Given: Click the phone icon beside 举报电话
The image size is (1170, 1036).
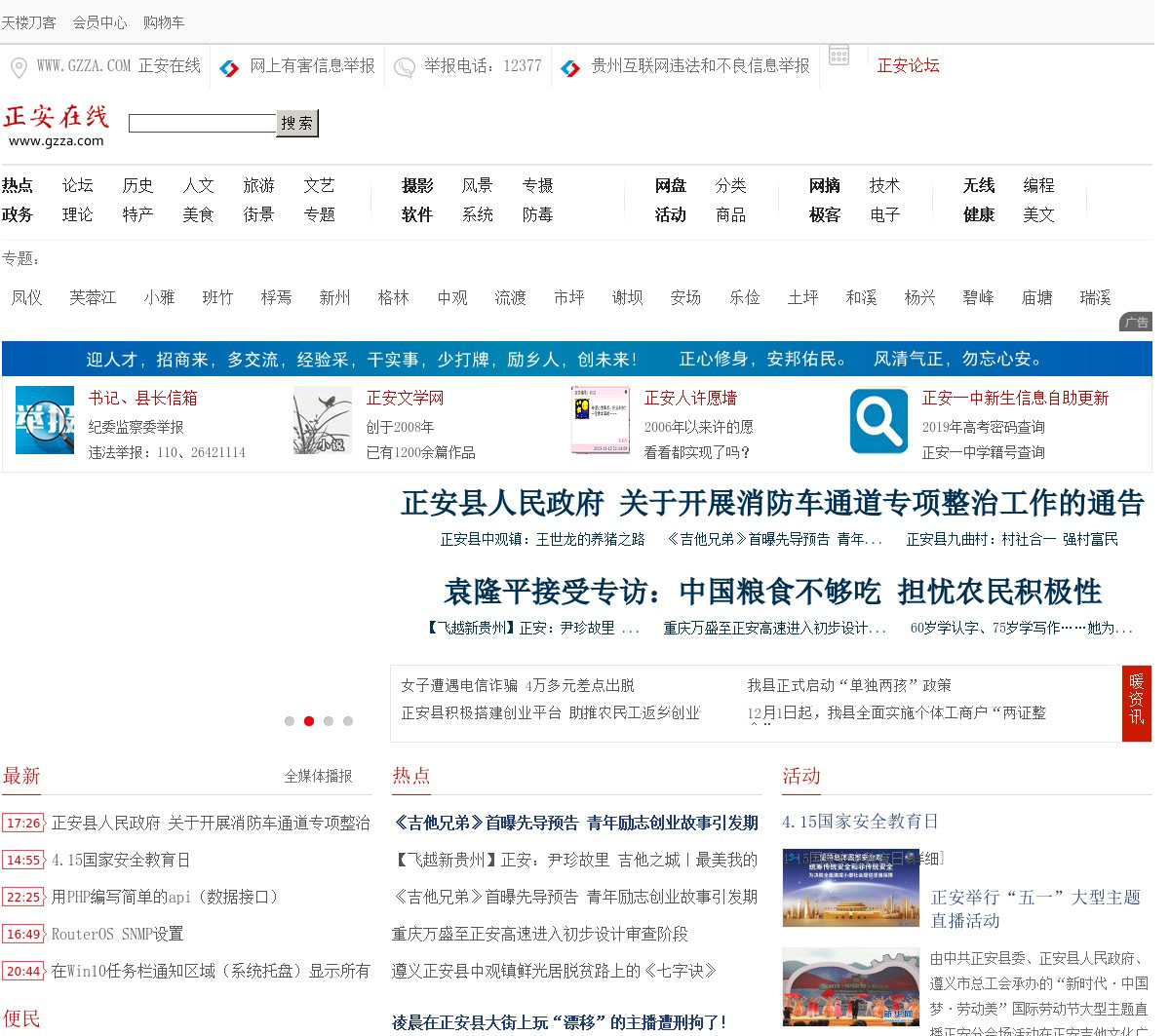Looking at the screenshot, I should (x=404, y=67).
